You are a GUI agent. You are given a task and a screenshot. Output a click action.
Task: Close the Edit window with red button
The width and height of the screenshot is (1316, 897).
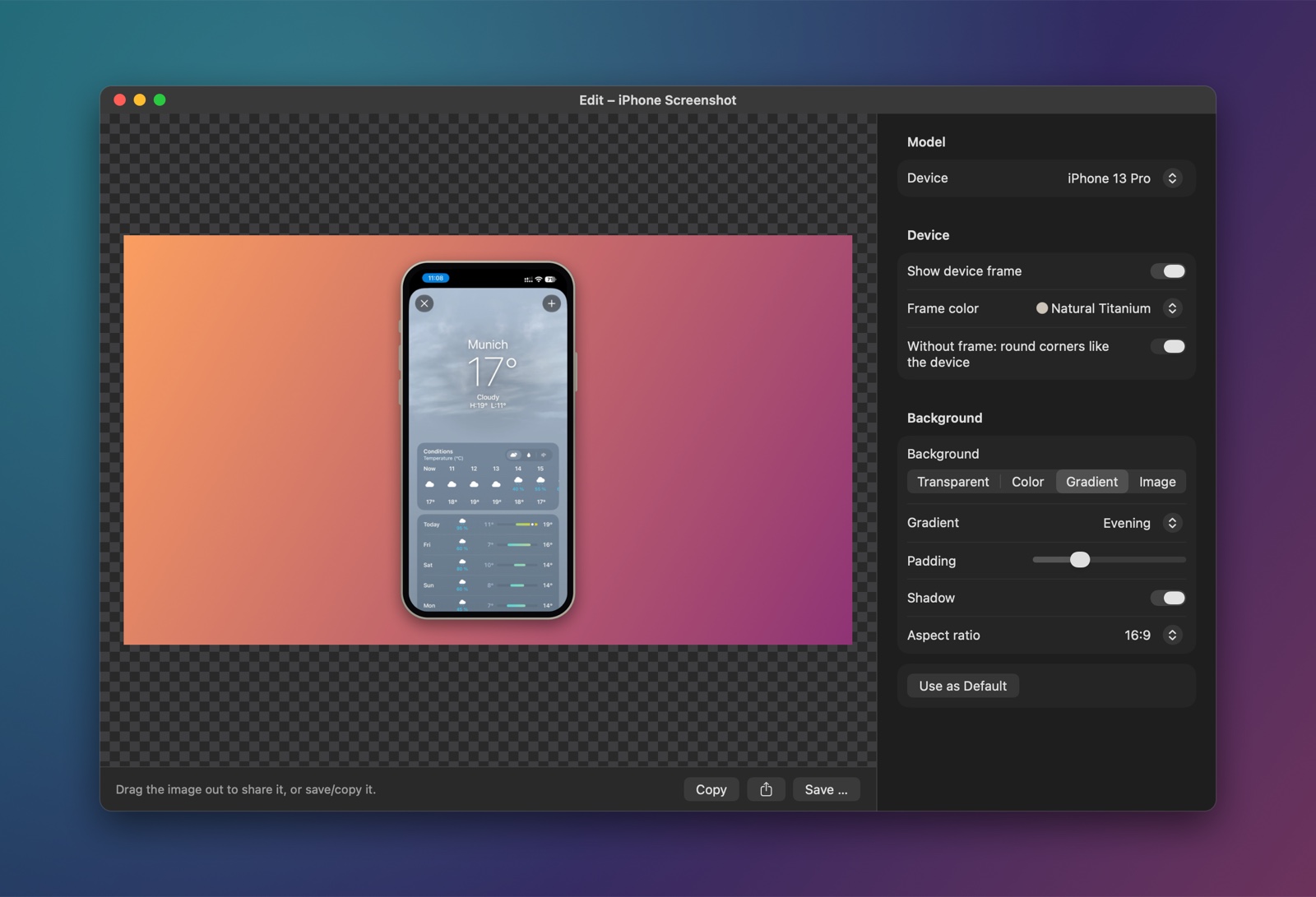tap(120, 100)
